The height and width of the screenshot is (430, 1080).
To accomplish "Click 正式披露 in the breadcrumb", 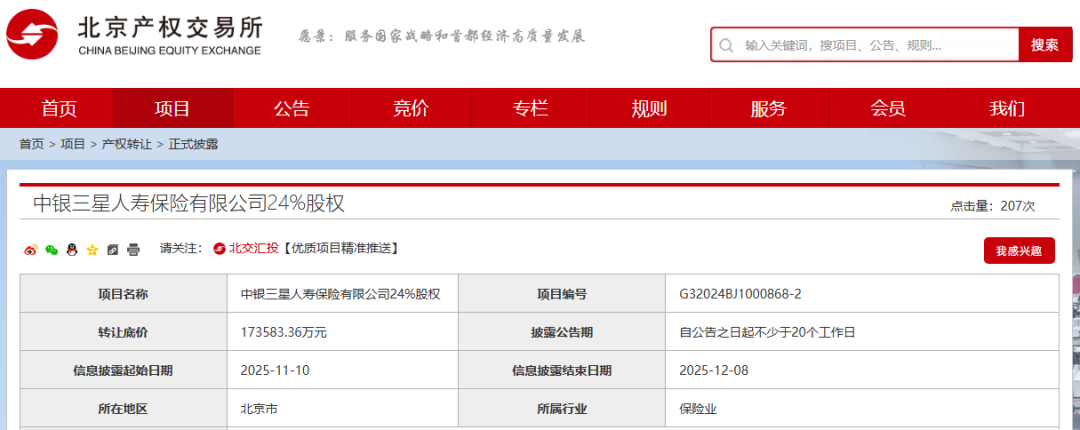I will tap(194, 144).
